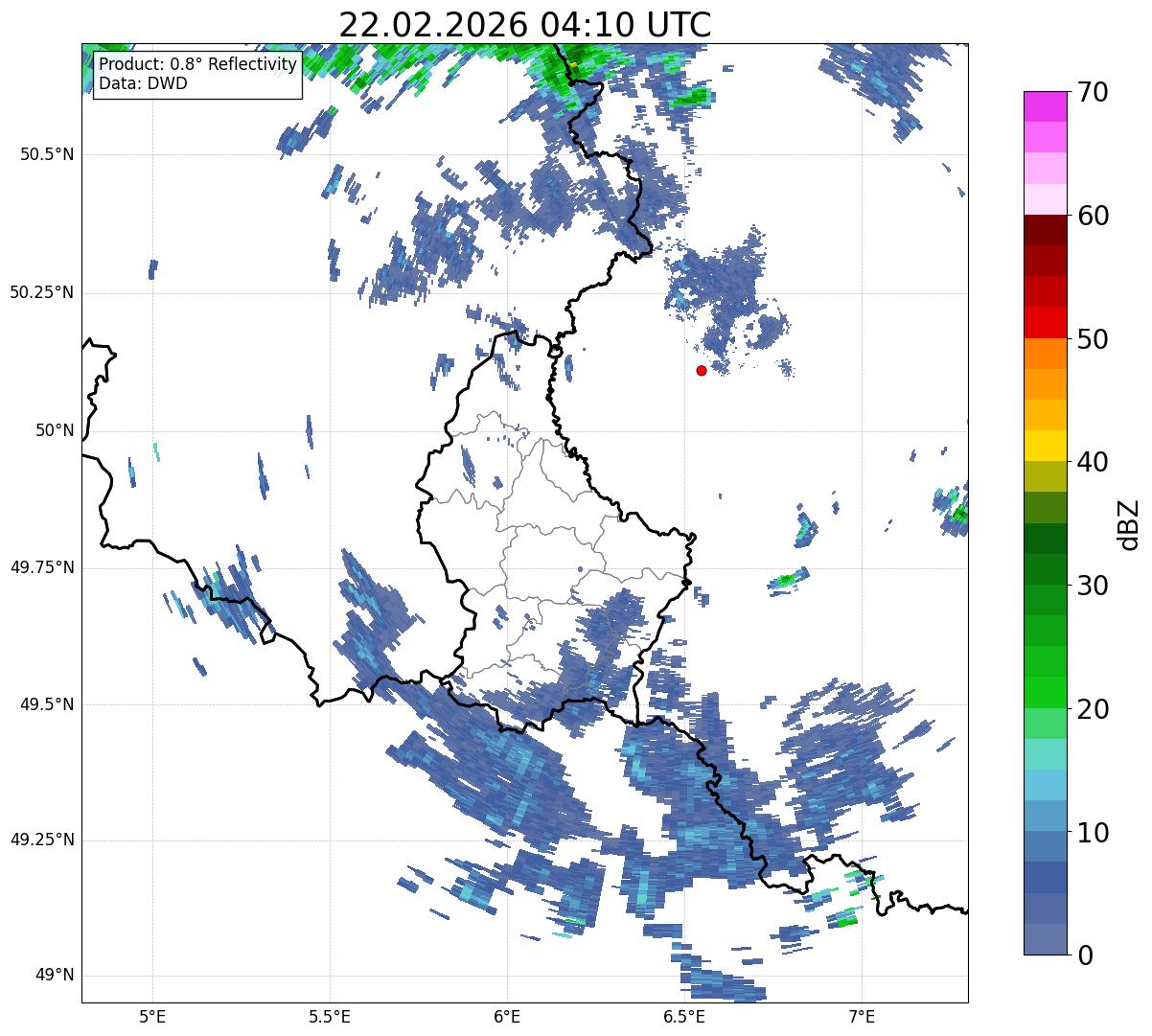This screenshot has height=1036, width=1152.
Task: Click the colorbar '10' tick label
Action: (x=1093, y=833)
